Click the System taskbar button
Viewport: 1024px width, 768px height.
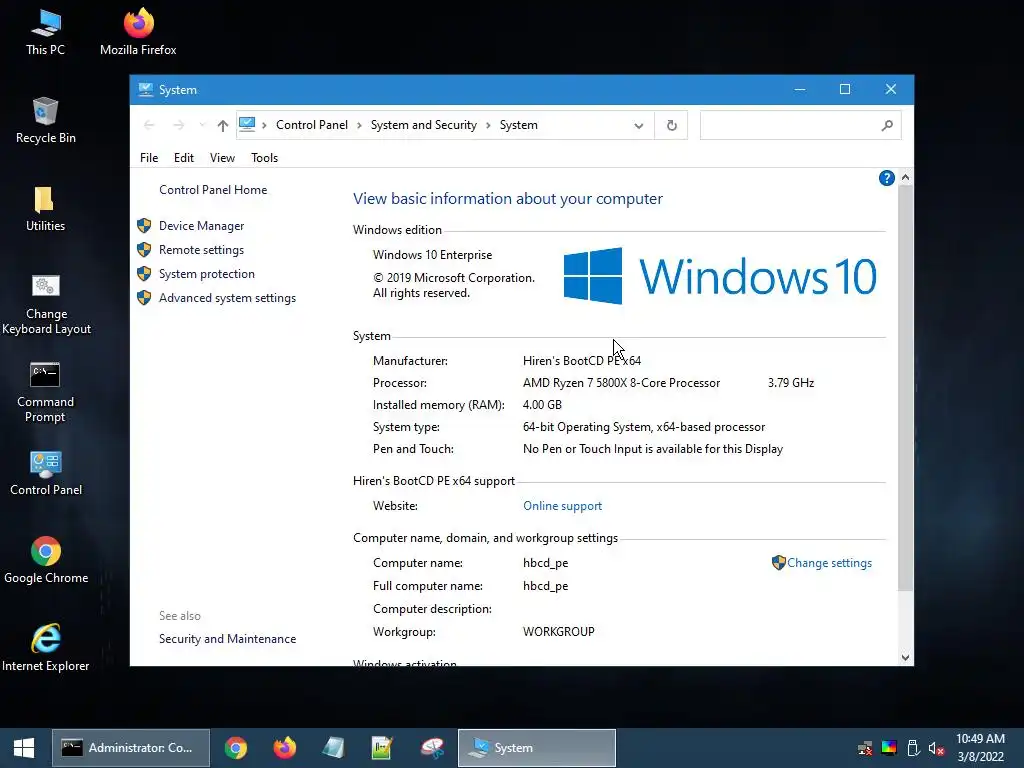coord(537,748)
